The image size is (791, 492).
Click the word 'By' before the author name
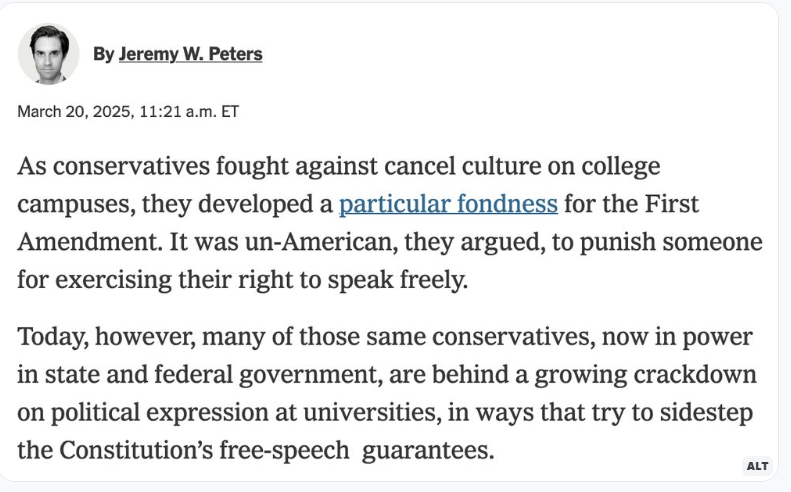click(x=103, y=54)
